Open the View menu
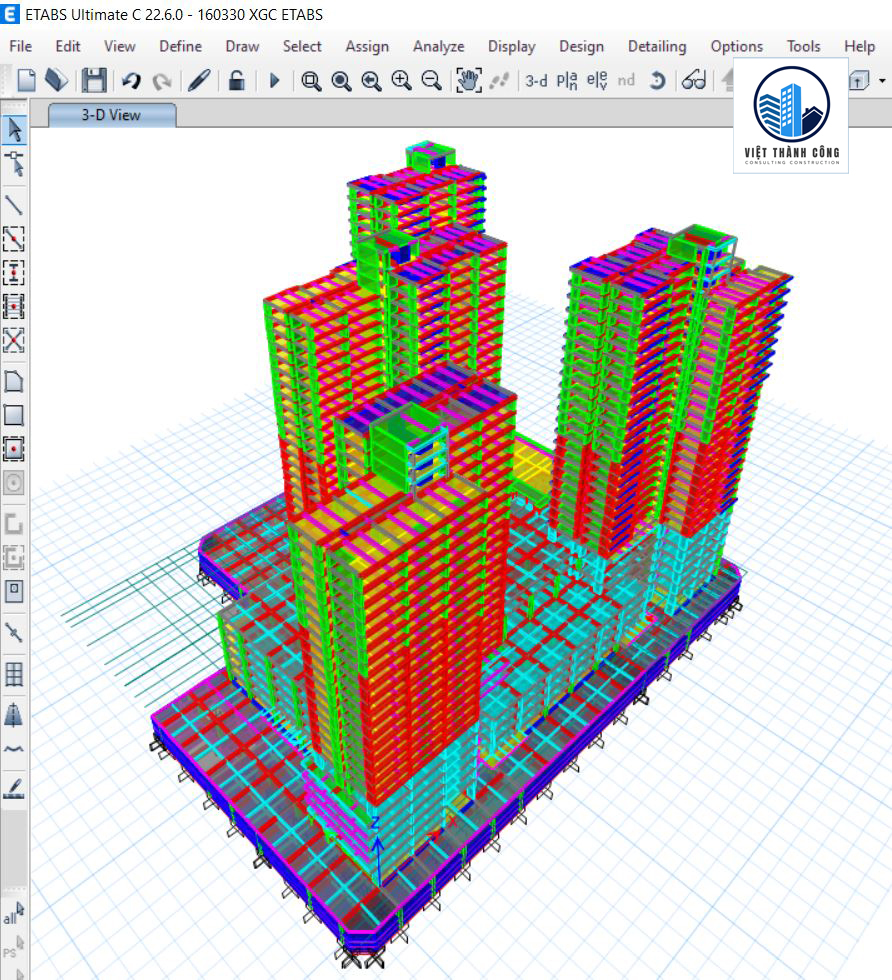Image resolution: width=892 pixels, height=980 pixels. click(x=119, y=46)
